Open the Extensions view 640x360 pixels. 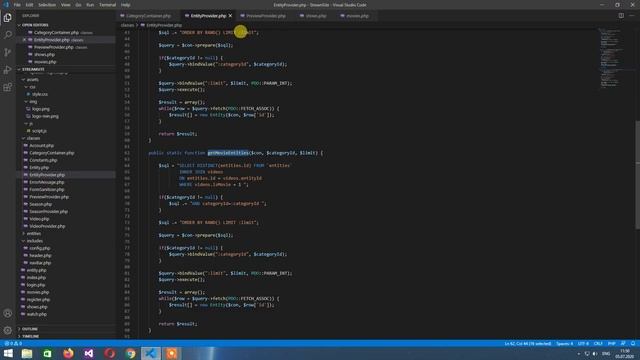point(8,87)
